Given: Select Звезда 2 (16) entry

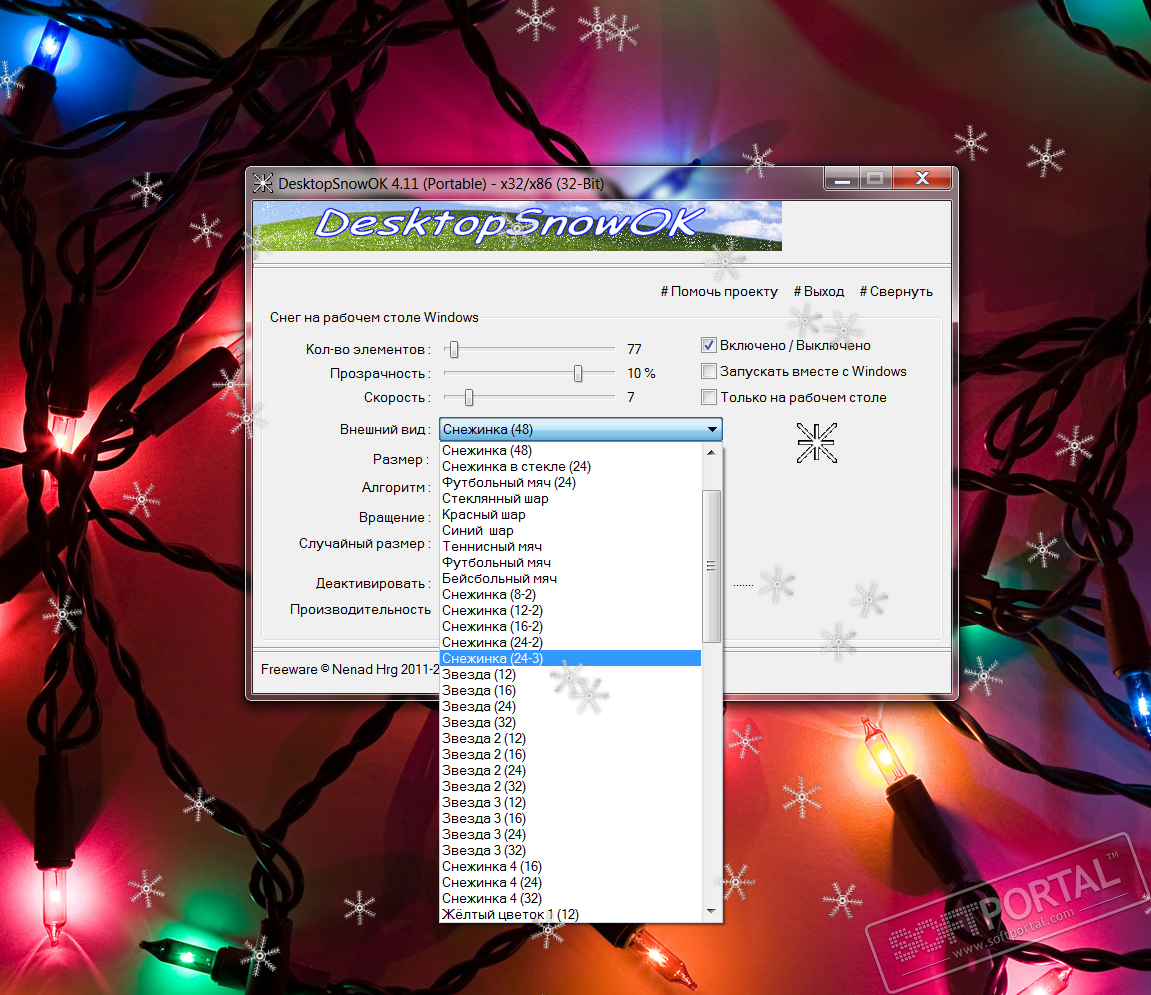Looking at the screenshot, I should click(x=570, y=755).
